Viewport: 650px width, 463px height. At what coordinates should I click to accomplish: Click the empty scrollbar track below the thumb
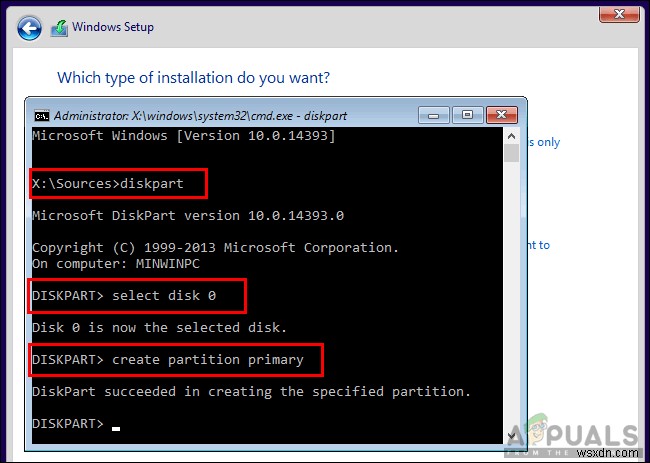pyautogui.click(x=512, y=300)
